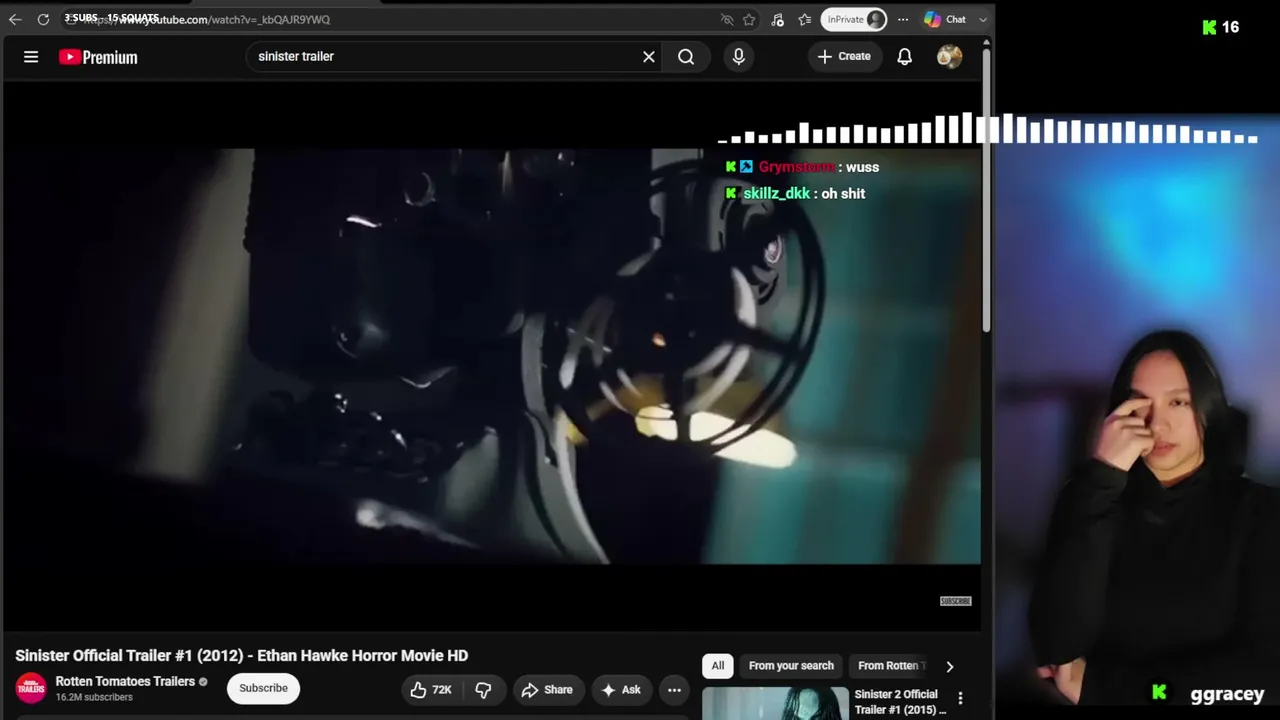This screenshot has width=1280, height=720.
Task: Open Rotten Tomatoes Trailers channel name link
Action: coord(125,681)
